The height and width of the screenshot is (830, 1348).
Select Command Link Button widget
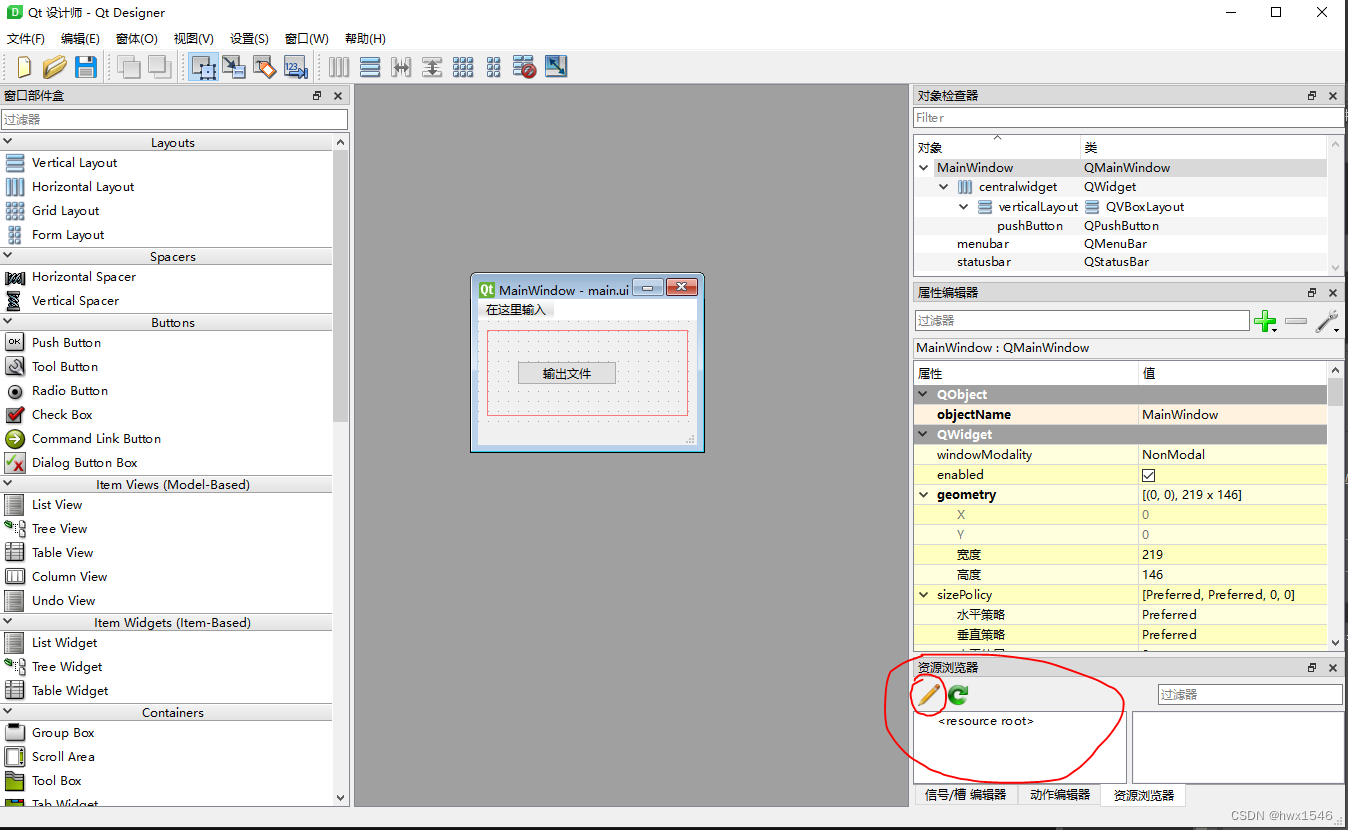(x=96, y=439)
